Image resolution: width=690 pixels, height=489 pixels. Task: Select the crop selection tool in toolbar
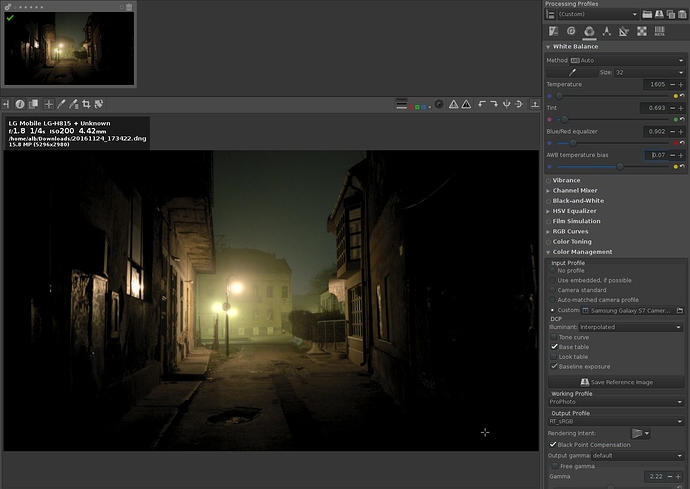[86, 104]
